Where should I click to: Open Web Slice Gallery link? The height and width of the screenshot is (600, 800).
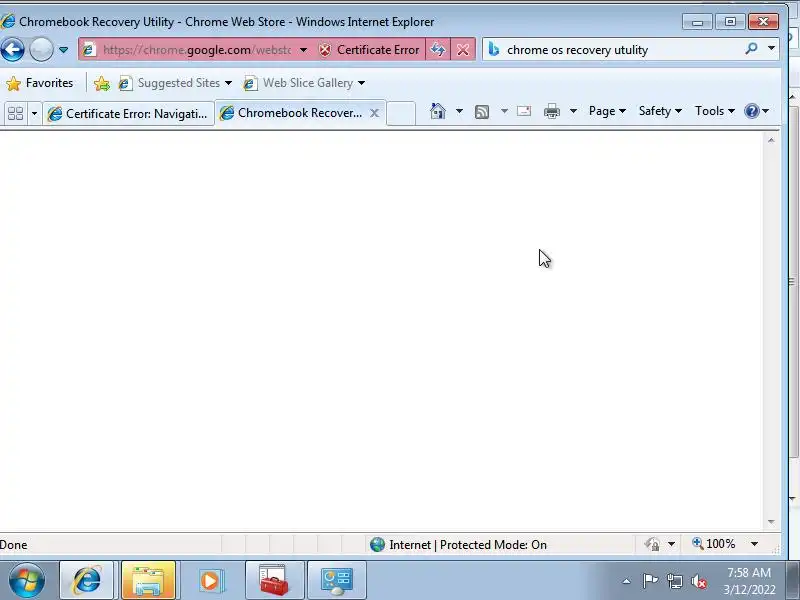click(x=298, y=83)
